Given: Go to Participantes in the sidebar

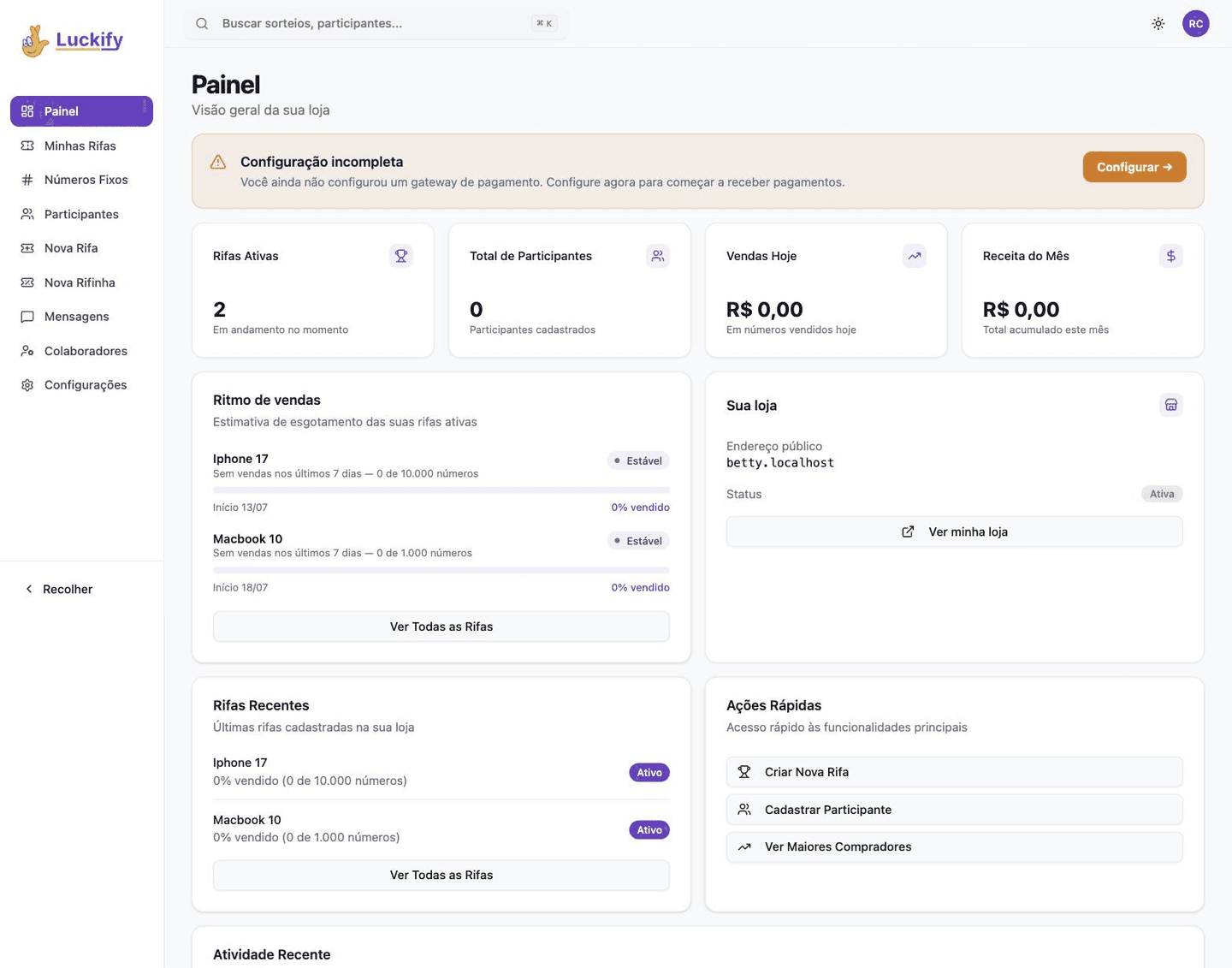Looking at the screenshot, I should (81, 214).
